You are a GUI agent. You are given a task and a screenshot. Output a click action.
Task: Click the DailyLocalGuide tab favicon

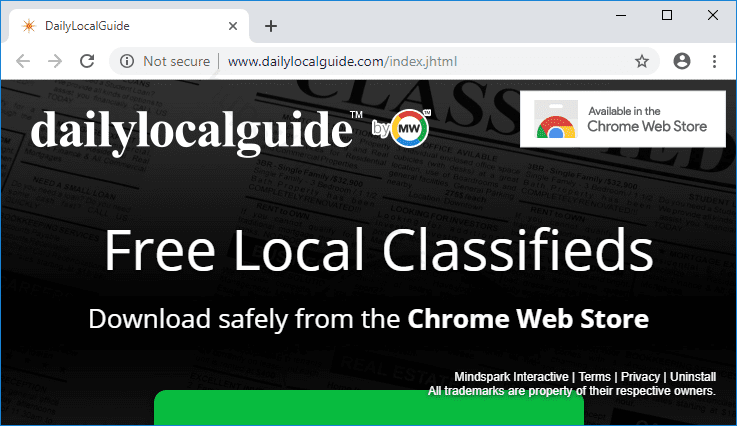click(x=30, y=25)
